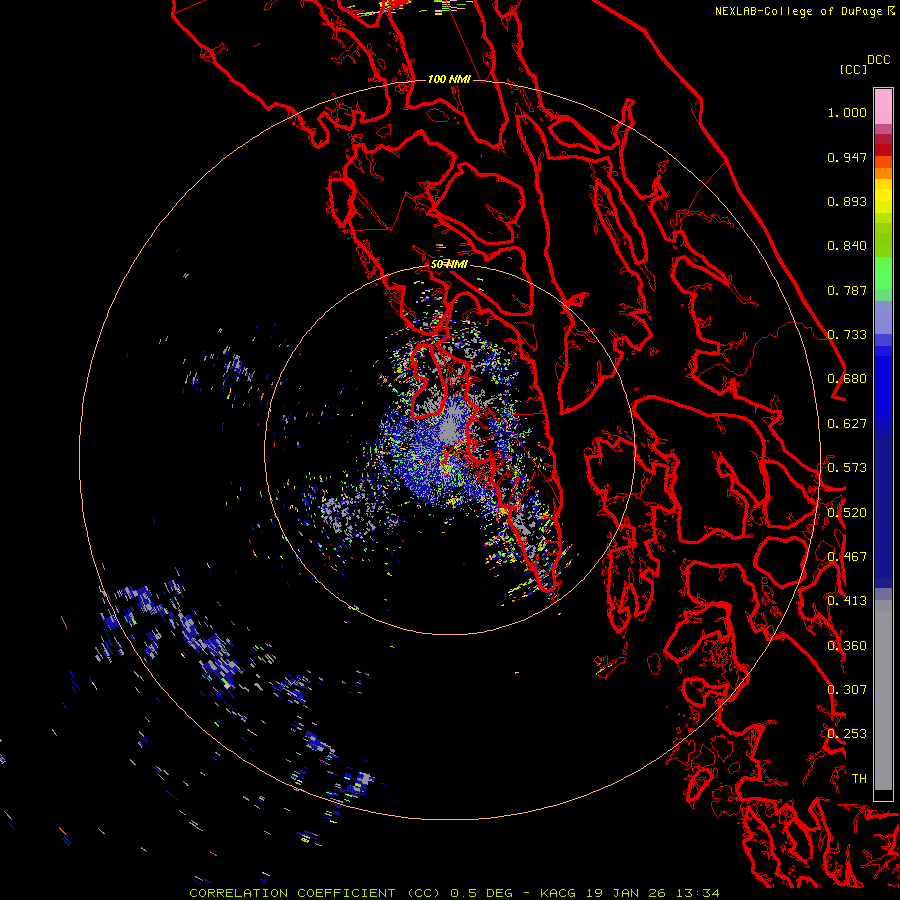
Task: Select the lavender band near 0.733
Action: pyautogui.click(x=883, y=317)
